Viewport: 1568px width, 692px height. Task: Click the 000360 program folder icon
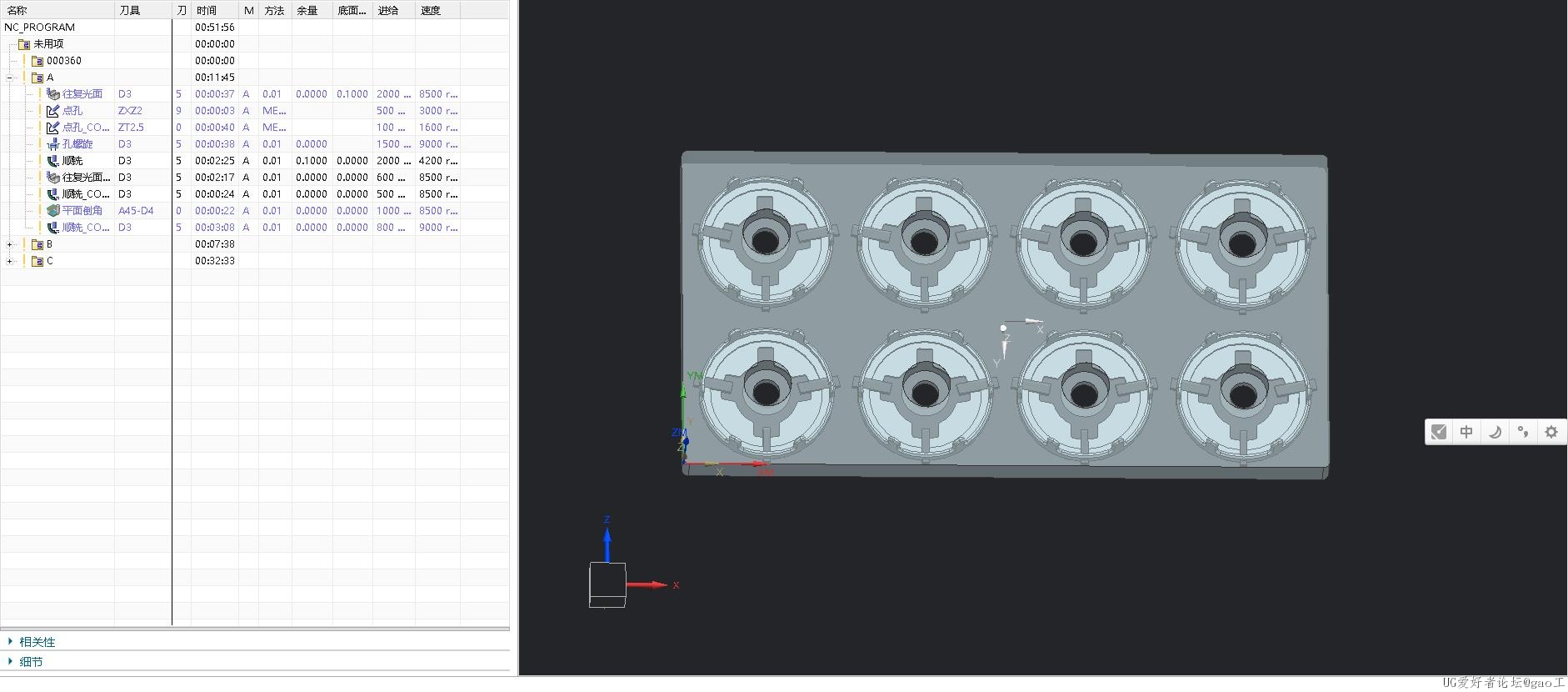tap(37, 61)
